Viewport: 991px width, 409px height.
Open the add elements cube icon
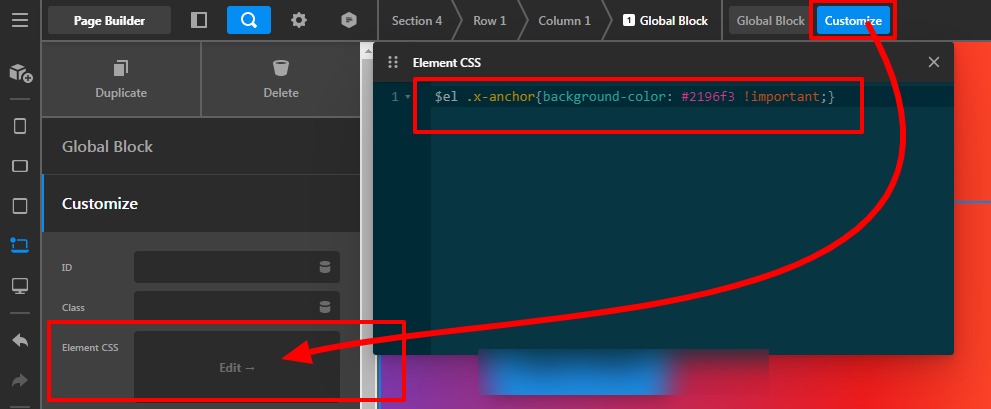pos(20,73)
